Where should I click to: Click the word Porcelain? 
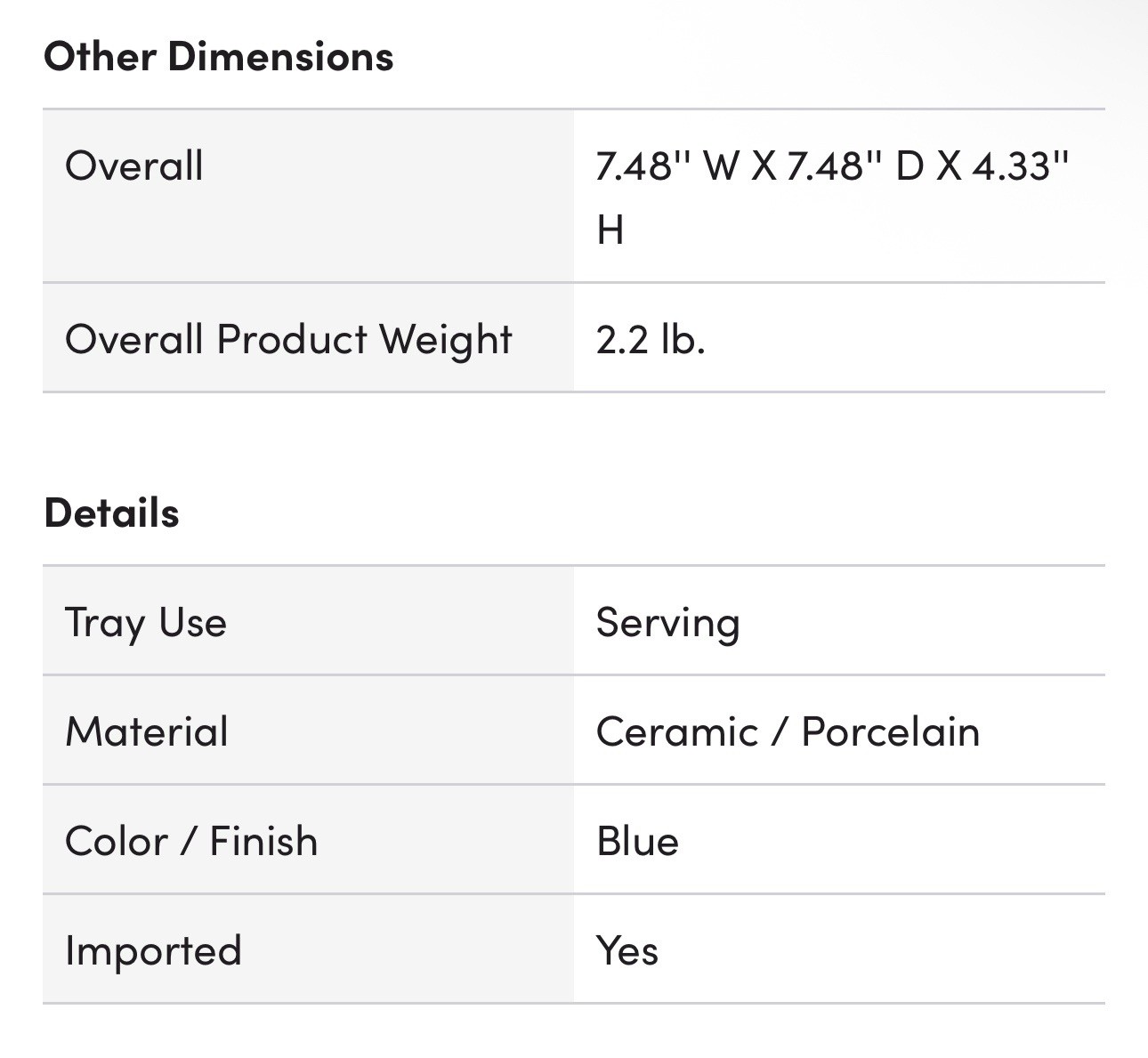891,731
